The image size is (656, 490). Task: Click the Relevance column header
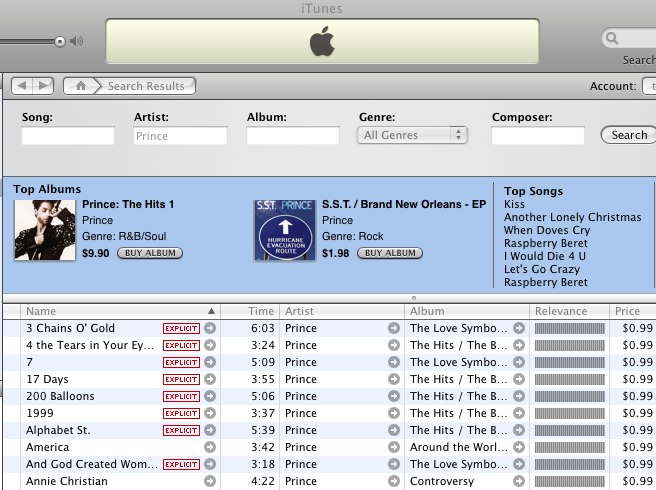click(569, 311)
